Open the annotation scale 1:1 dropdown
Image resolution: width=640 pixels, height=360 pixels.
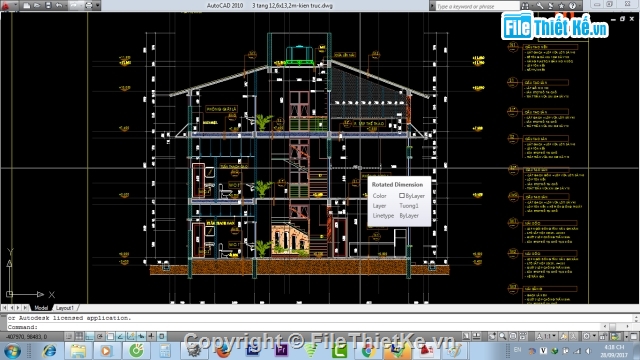click(546, 336)
